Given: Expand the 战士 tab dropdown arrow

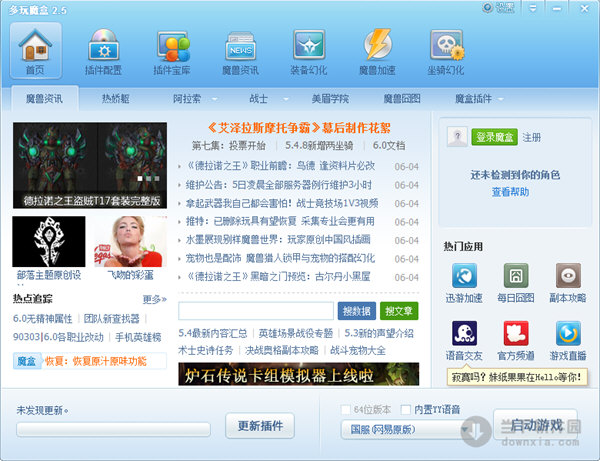Looking at the screenshot, I should 285,99.
